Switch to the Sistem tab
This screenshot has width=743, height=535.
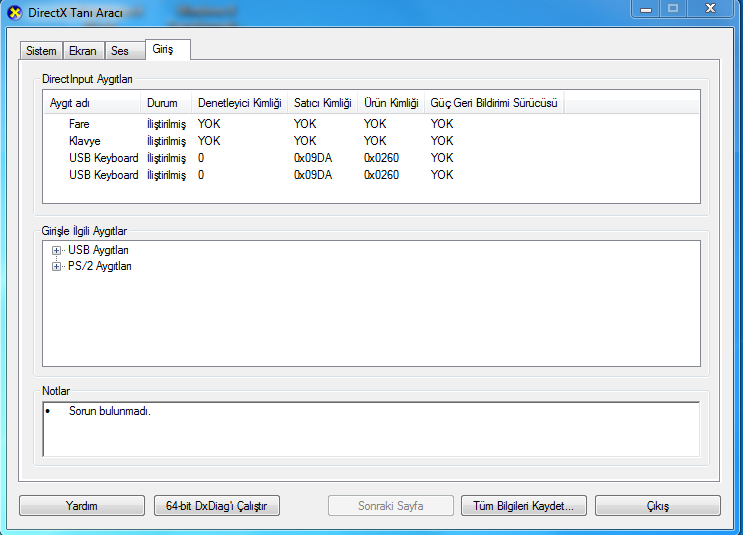(41, 51)
